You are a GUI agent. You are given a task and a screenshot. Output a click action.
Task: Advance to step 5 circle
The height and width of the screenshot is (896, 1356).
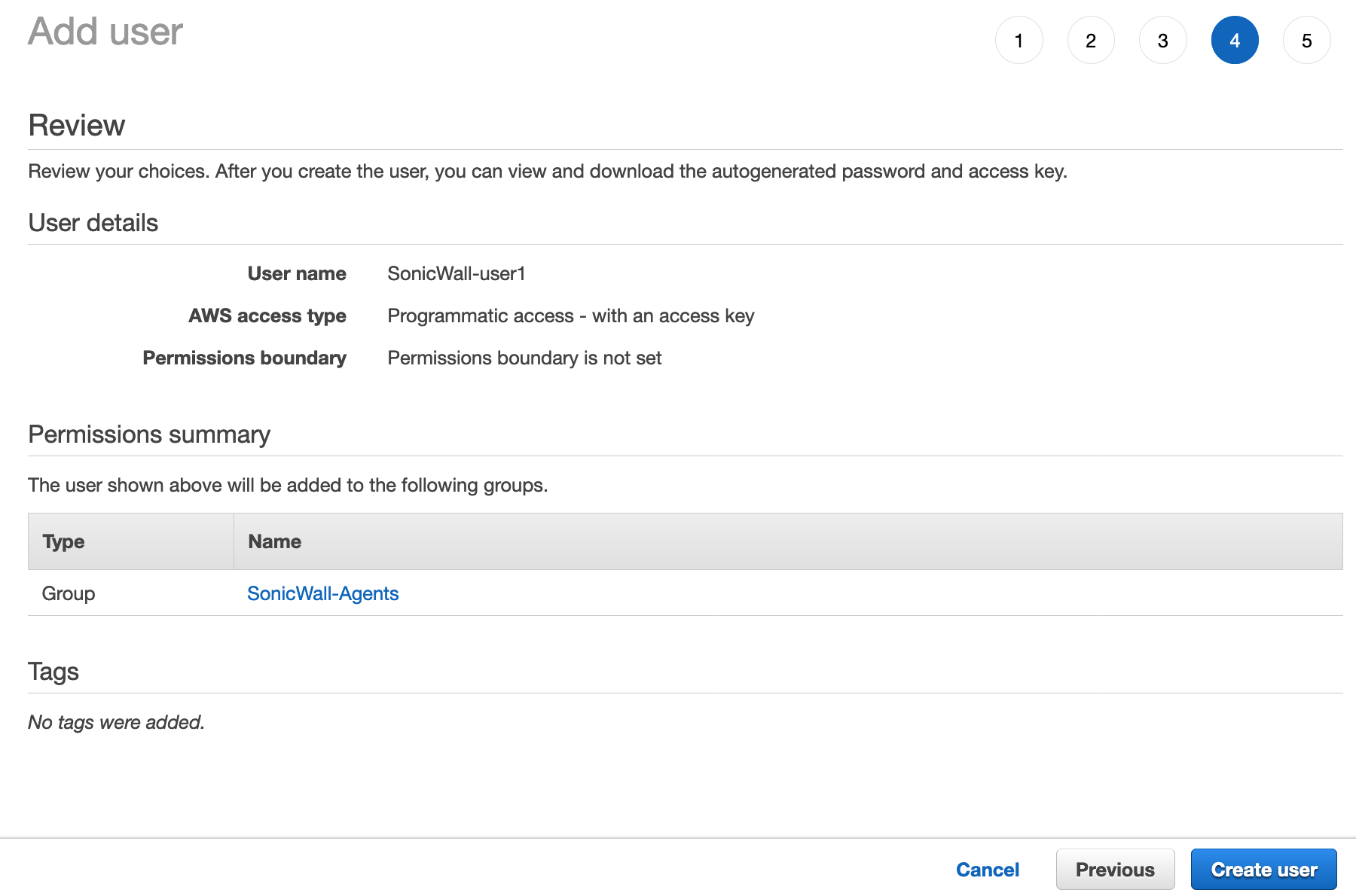pyautogui.click(x=1306, y=41)
